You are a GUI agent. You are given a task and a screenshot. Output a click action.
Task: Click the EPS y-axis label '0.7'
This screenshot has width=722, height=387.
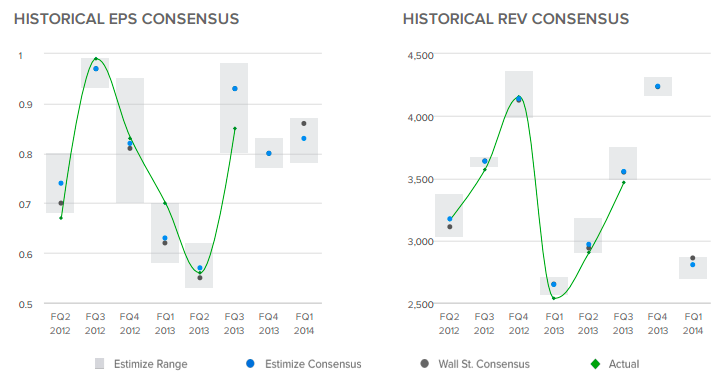pyautogui.click(x=25, y=205)
